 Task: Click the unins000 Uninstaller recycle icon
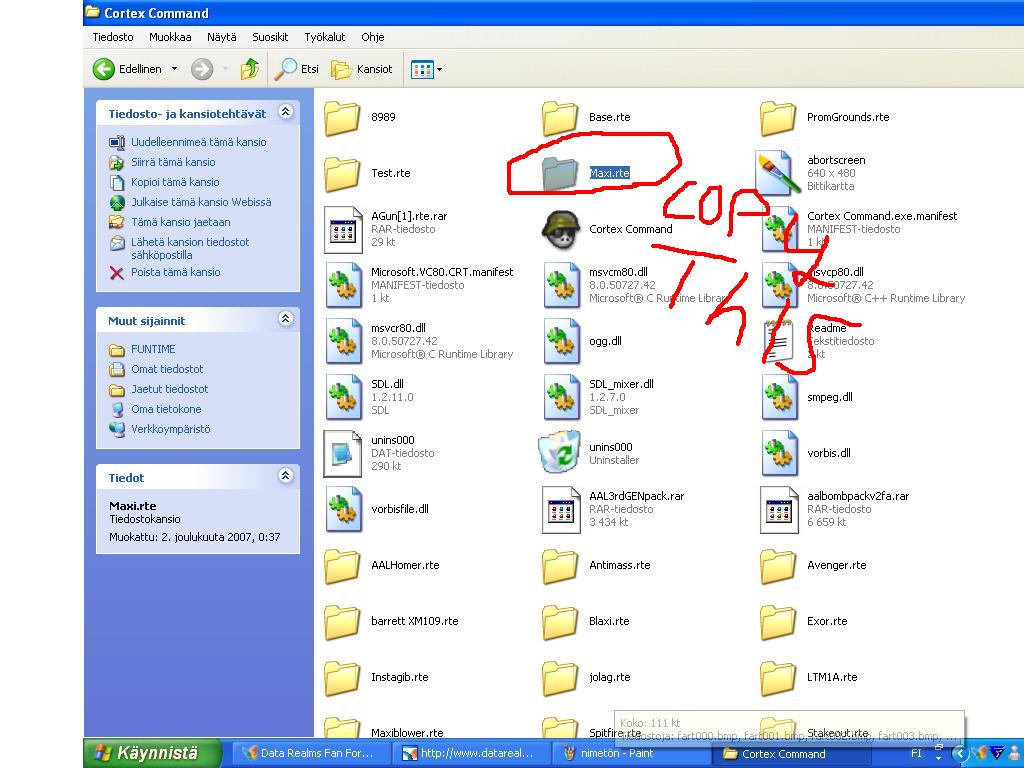coord(559,453)
